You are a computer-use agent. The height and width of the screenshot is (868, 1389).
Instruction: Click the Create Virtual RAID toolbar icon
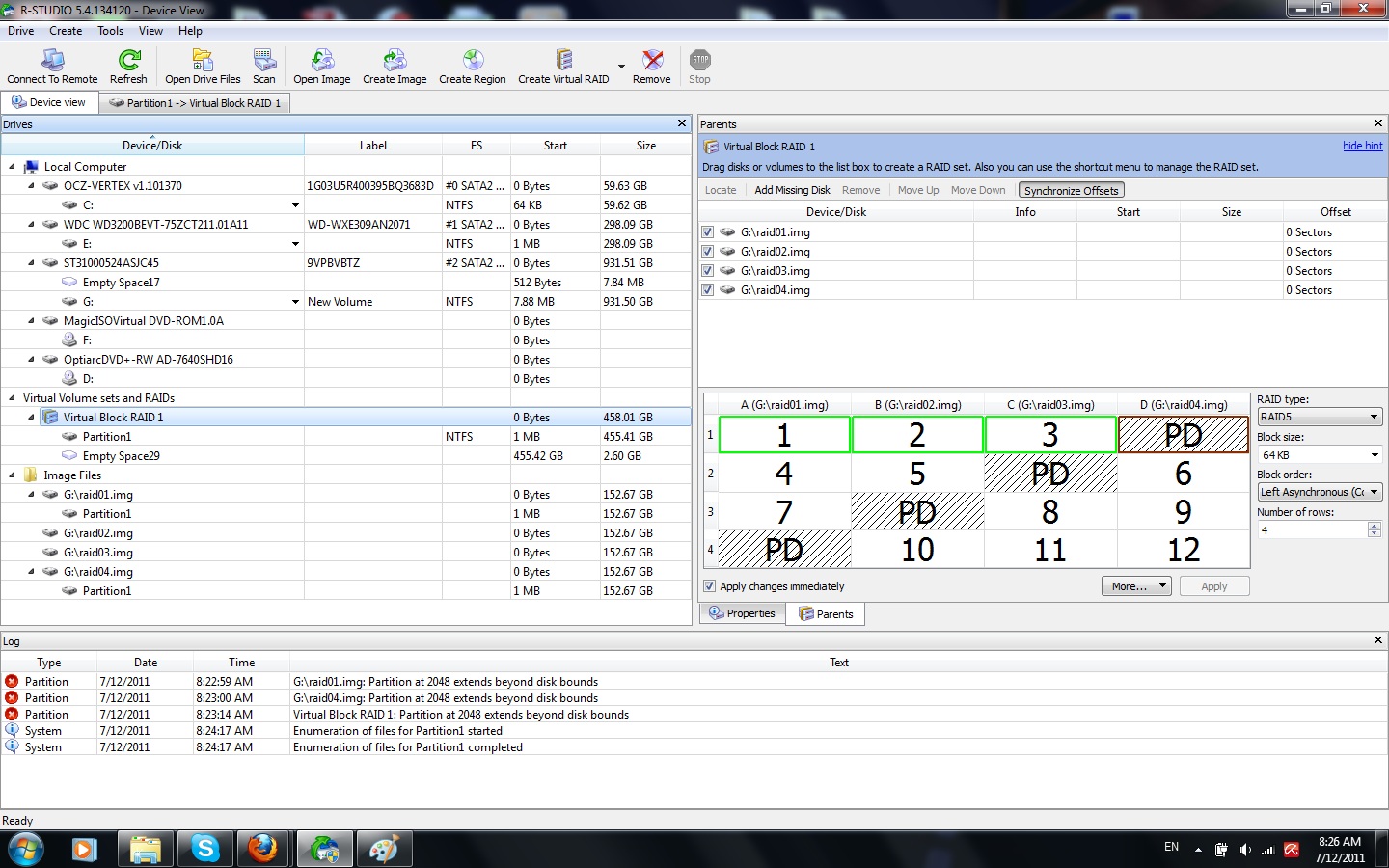pos(563,68)
